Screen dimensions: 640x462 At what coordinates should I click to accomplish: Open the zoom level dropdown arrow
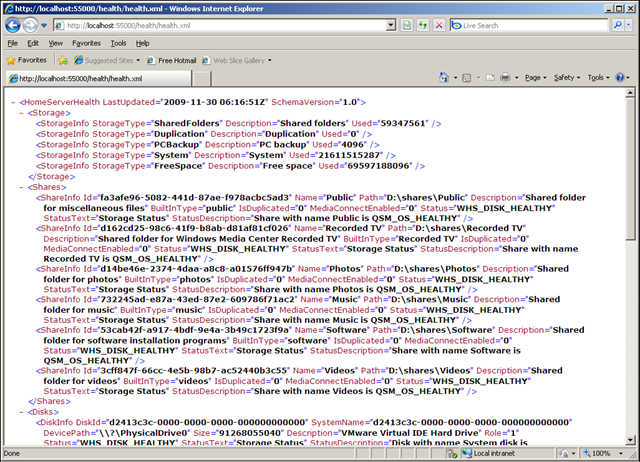[621, 453]
